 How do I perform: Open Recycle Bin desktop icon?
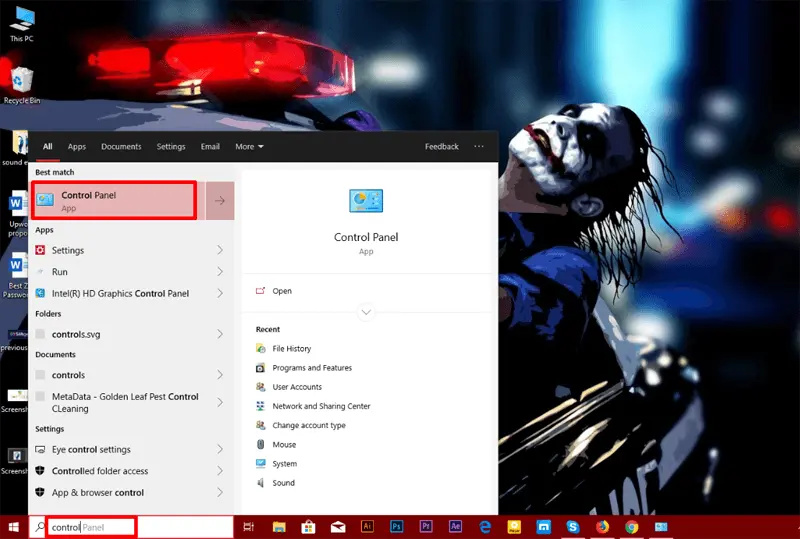(21, 82)
